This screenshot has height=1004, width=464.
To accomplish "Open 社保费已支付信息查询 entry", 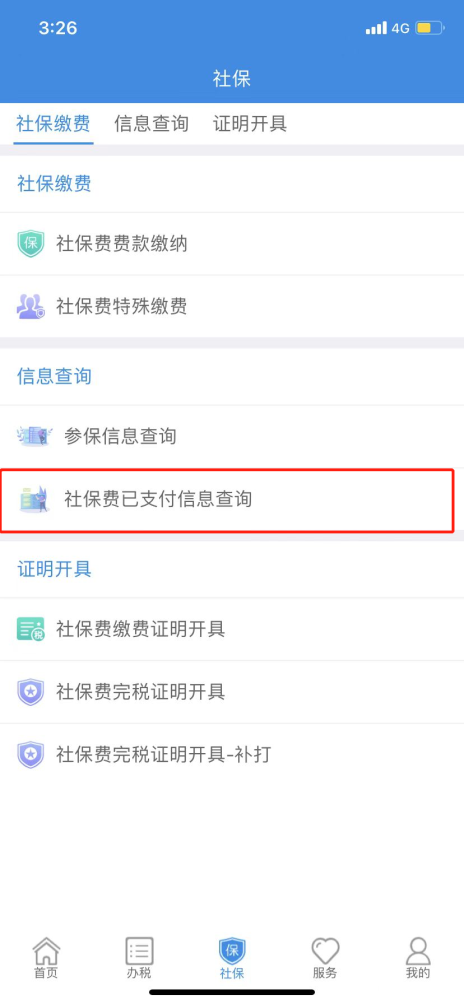I will [232, 499].
